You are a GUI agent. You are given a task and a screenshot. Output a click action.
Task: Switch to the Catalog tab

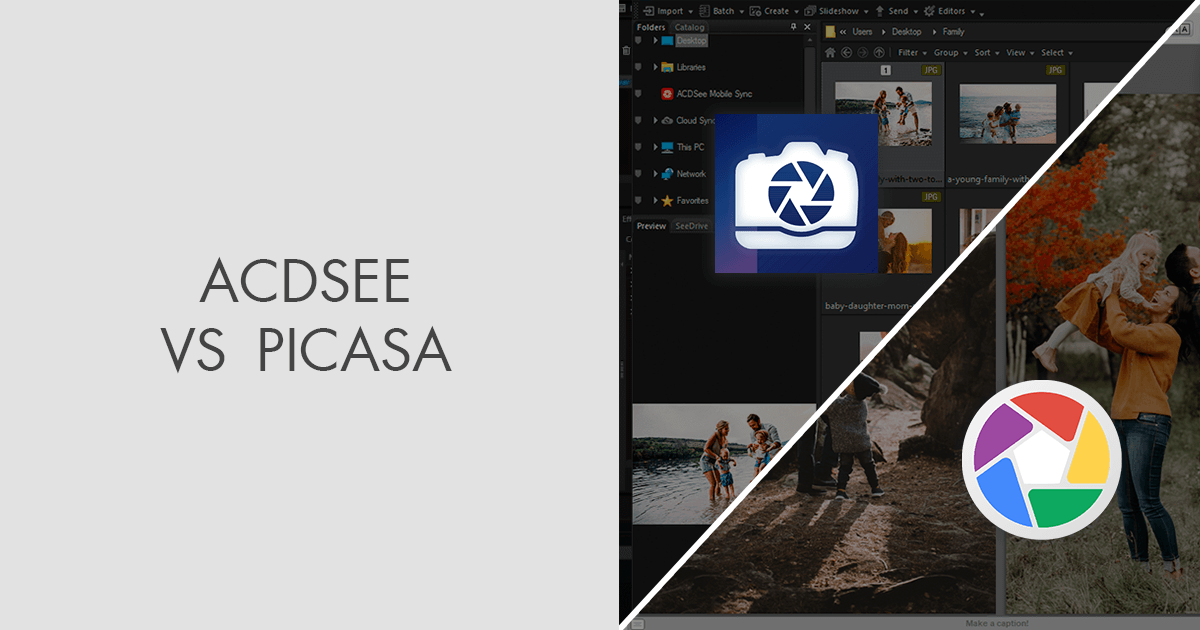pyautogui.click(x=688, y=26)
